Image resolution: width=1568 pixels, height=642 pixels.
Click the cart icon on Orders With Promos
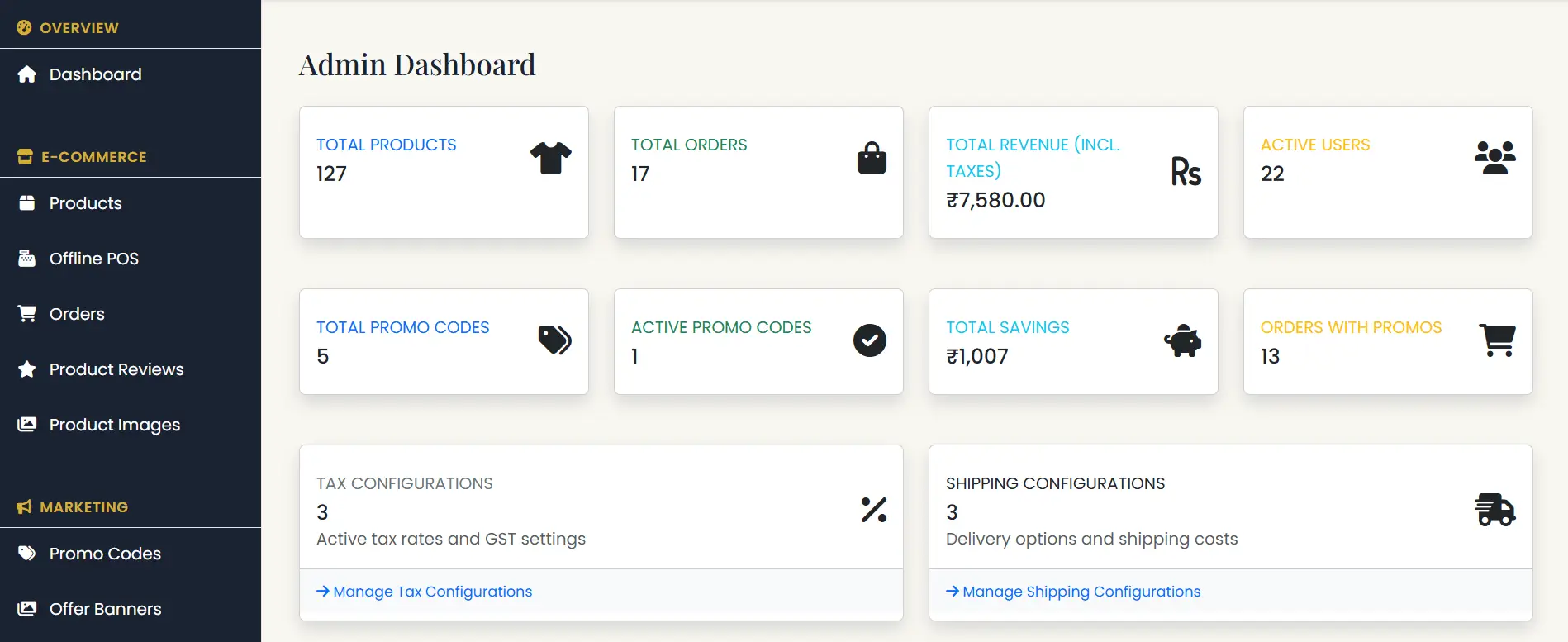tap(1497, 340)
